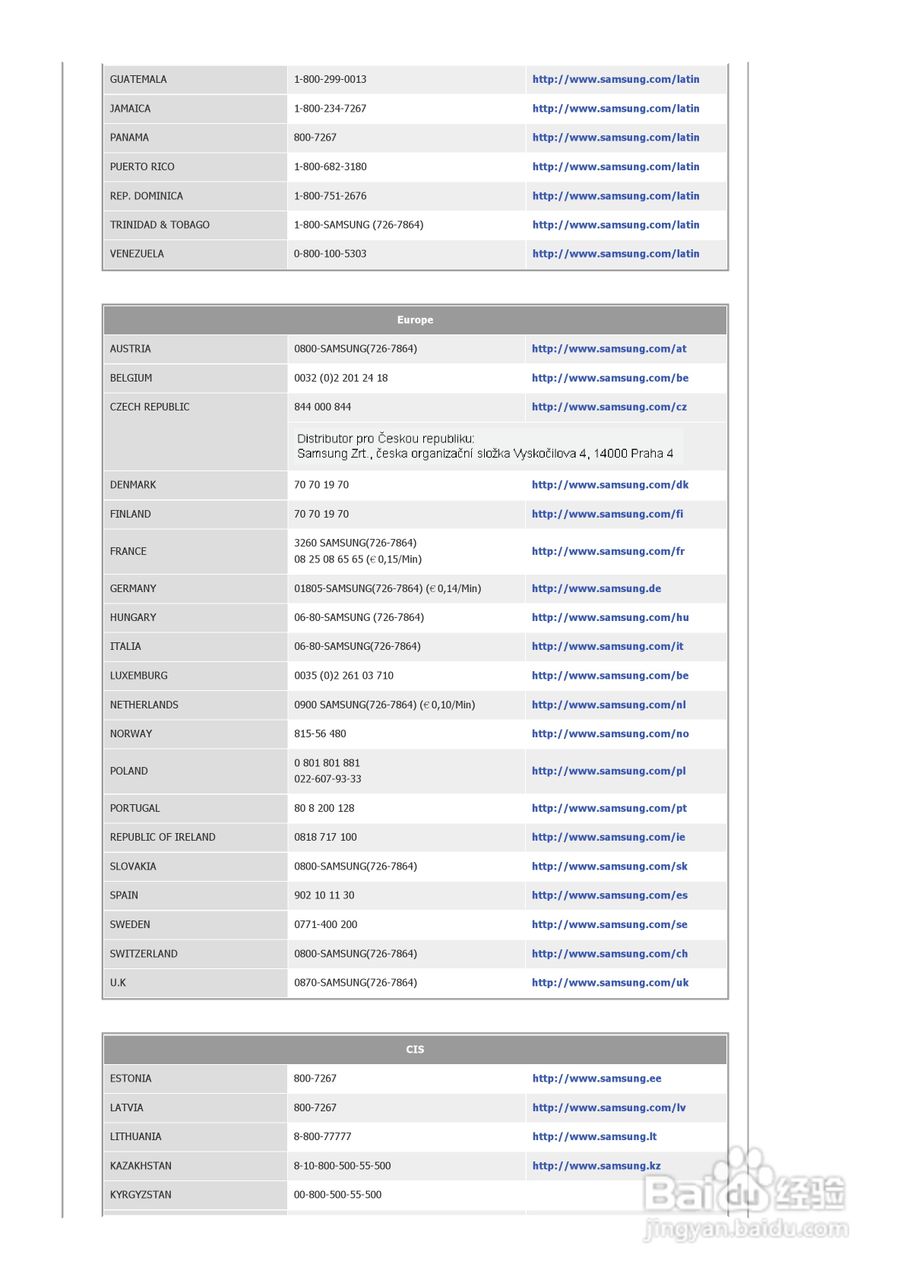Viewport: 905px width, 1280px height.
Task: Open the Jamaica samsung.com/latin link
Action: 616,108
